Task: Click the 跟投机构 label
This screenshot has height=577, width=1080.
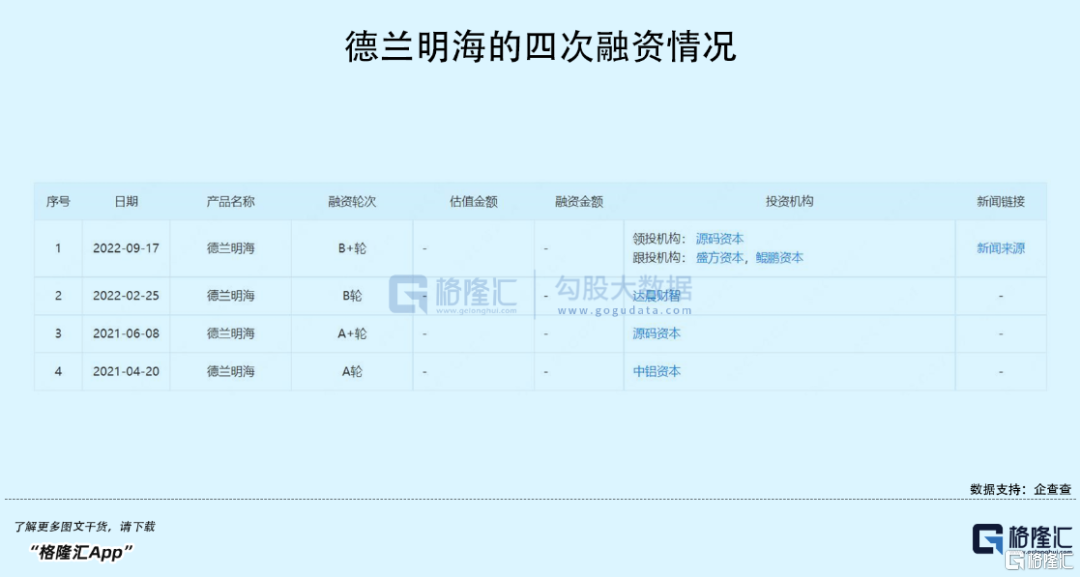Action: point(660,258)
